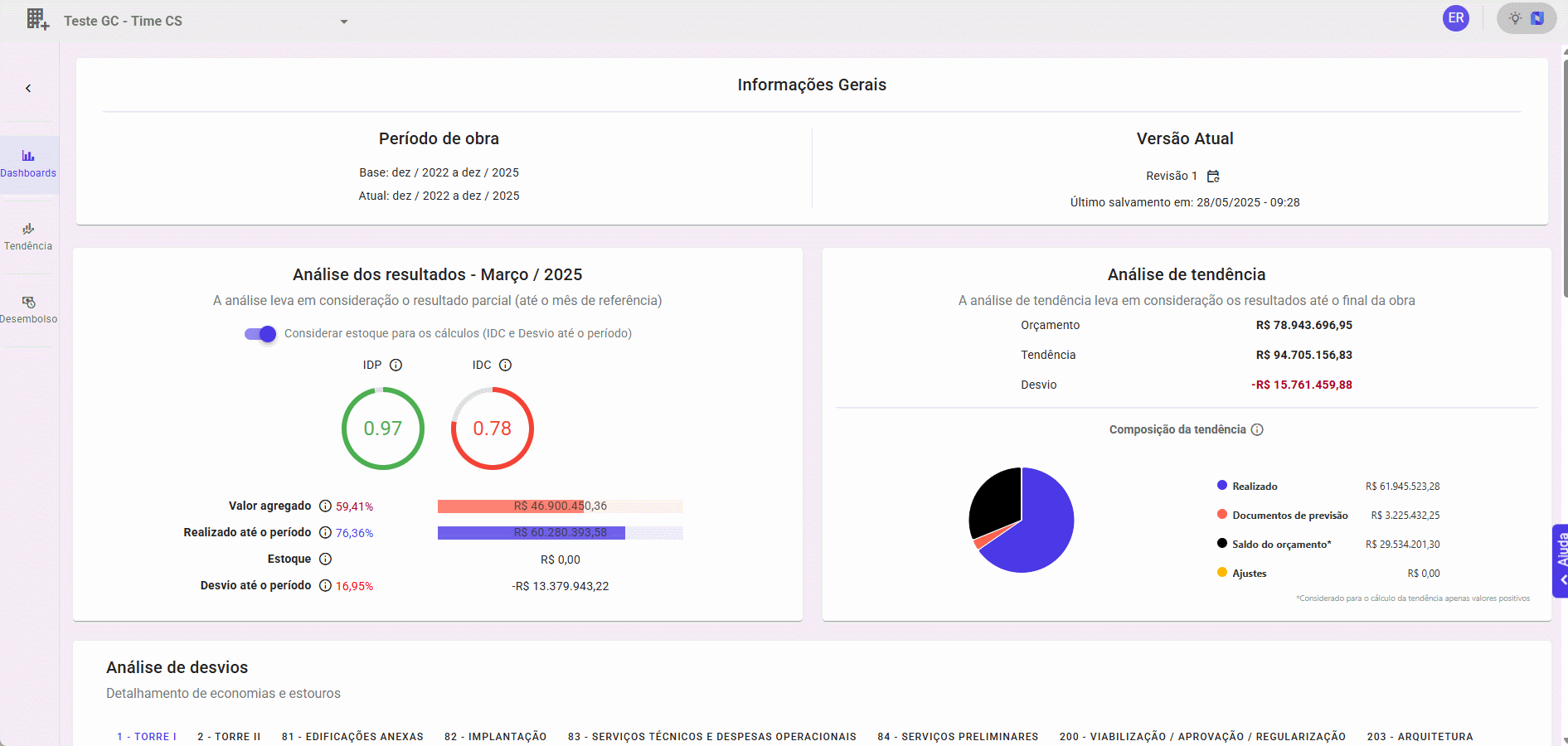This screenshot has width=1568, height=746.
Task: Click the info icon next to Estoque
Action: [x=326, y=559]
